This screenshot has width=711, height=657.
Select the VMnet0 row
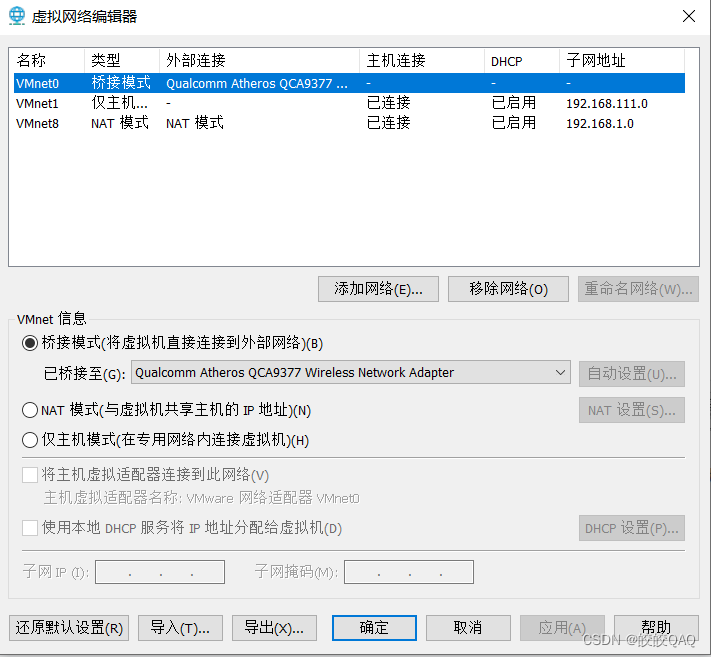click(349, 83)
